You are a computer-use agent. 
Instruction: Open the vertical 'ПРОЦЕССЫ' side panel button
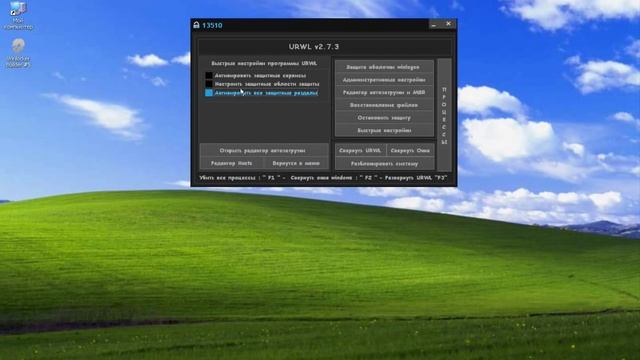pyautogui.click(x=444, y=115)
